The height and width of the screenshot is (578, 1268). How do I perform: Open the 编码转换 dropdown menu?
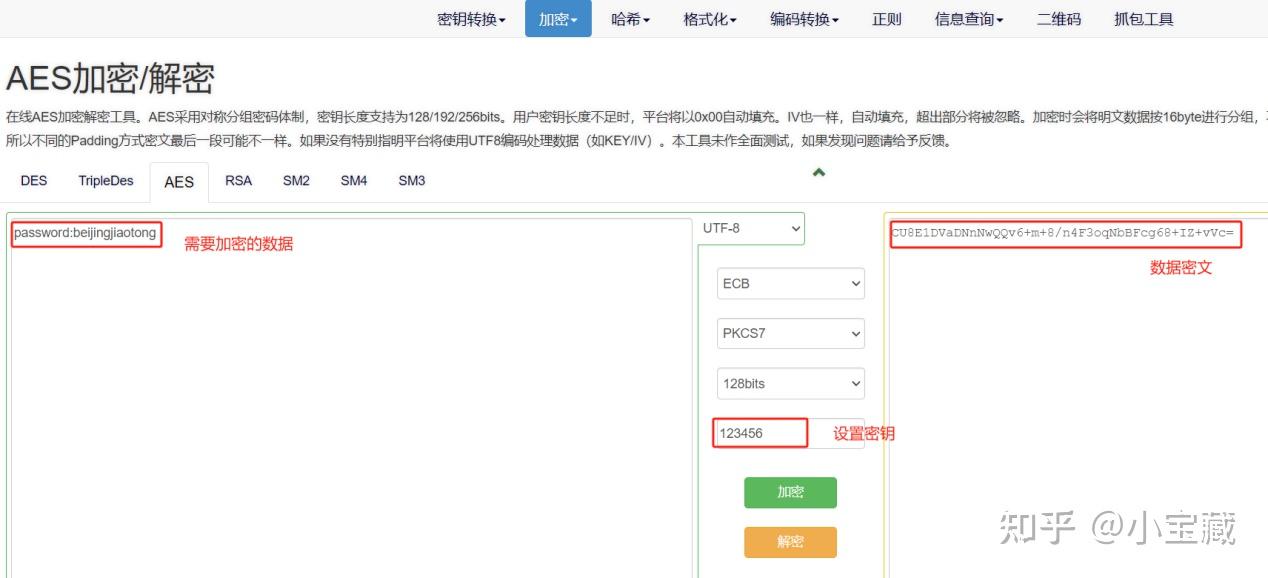click(804, 18)
